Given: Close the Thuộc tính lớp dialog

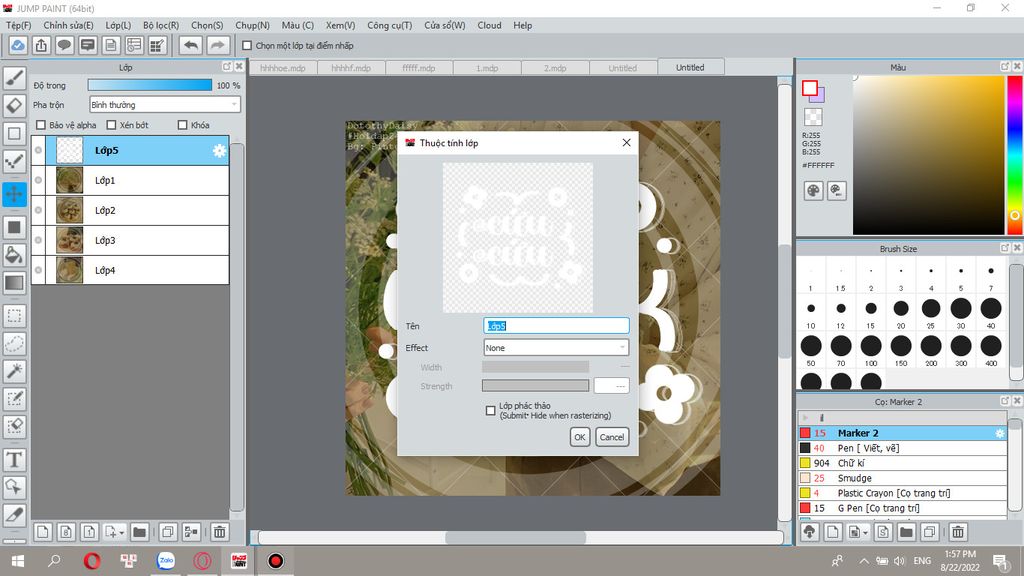Looking at the screenshot, I should point(626,142).
